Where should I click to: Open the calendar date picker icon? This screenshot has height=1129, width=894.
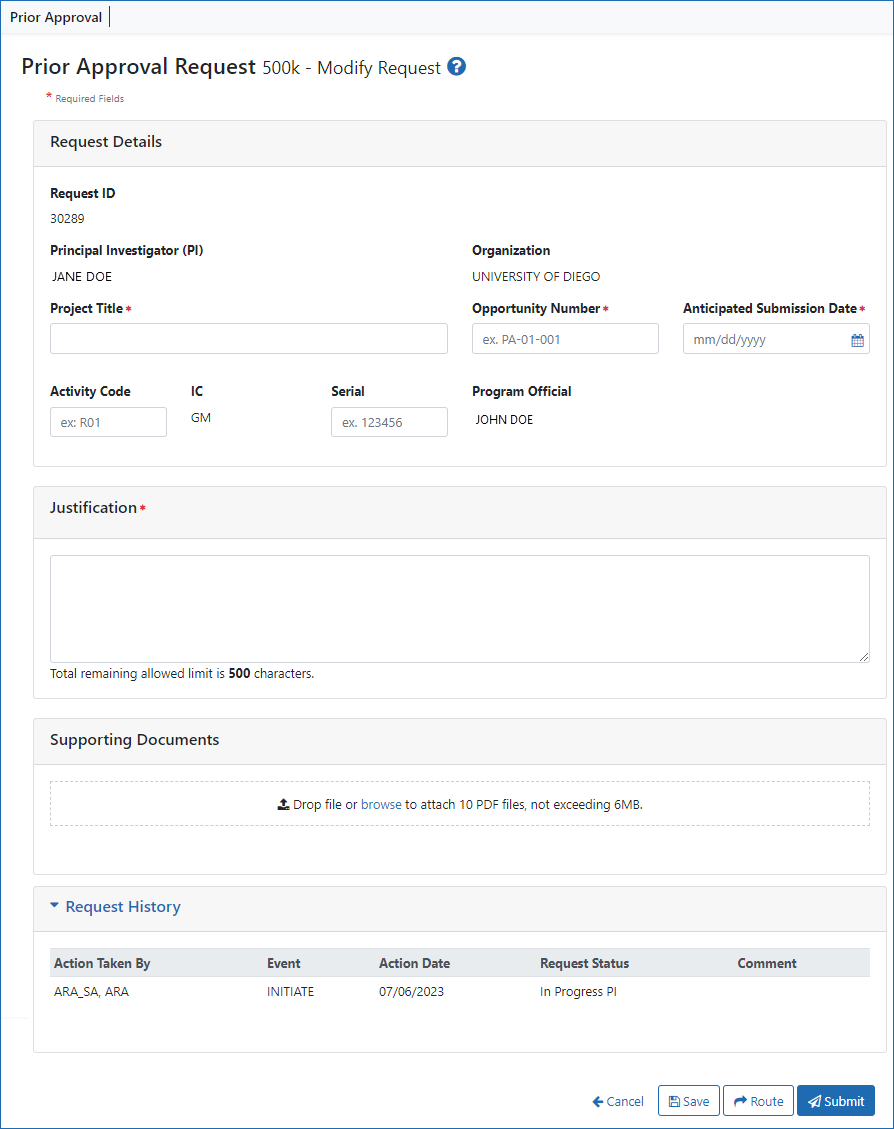click(857, 340)
